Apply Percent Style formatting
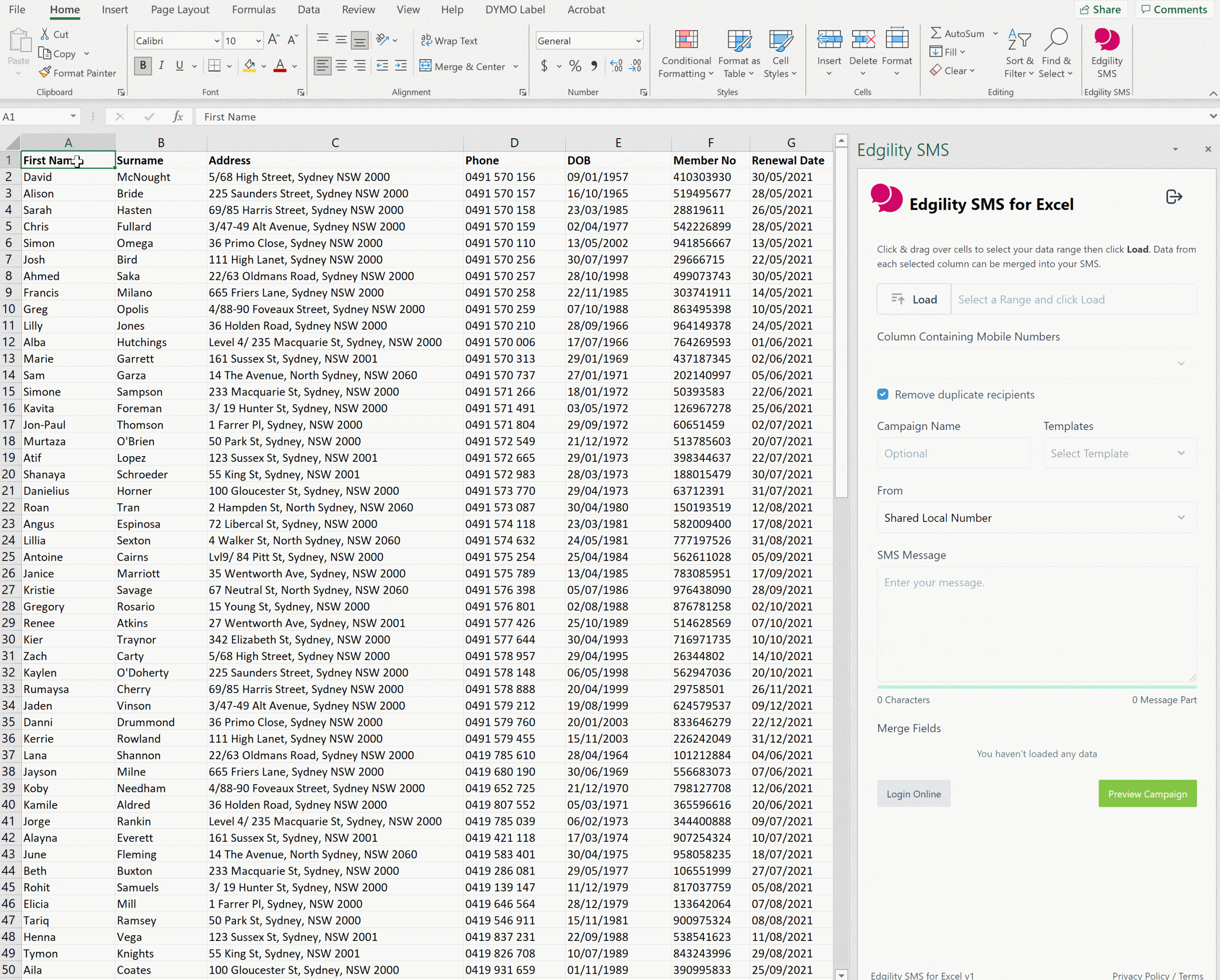Viewport: 1220px width, 980px height. click(575, 66)
